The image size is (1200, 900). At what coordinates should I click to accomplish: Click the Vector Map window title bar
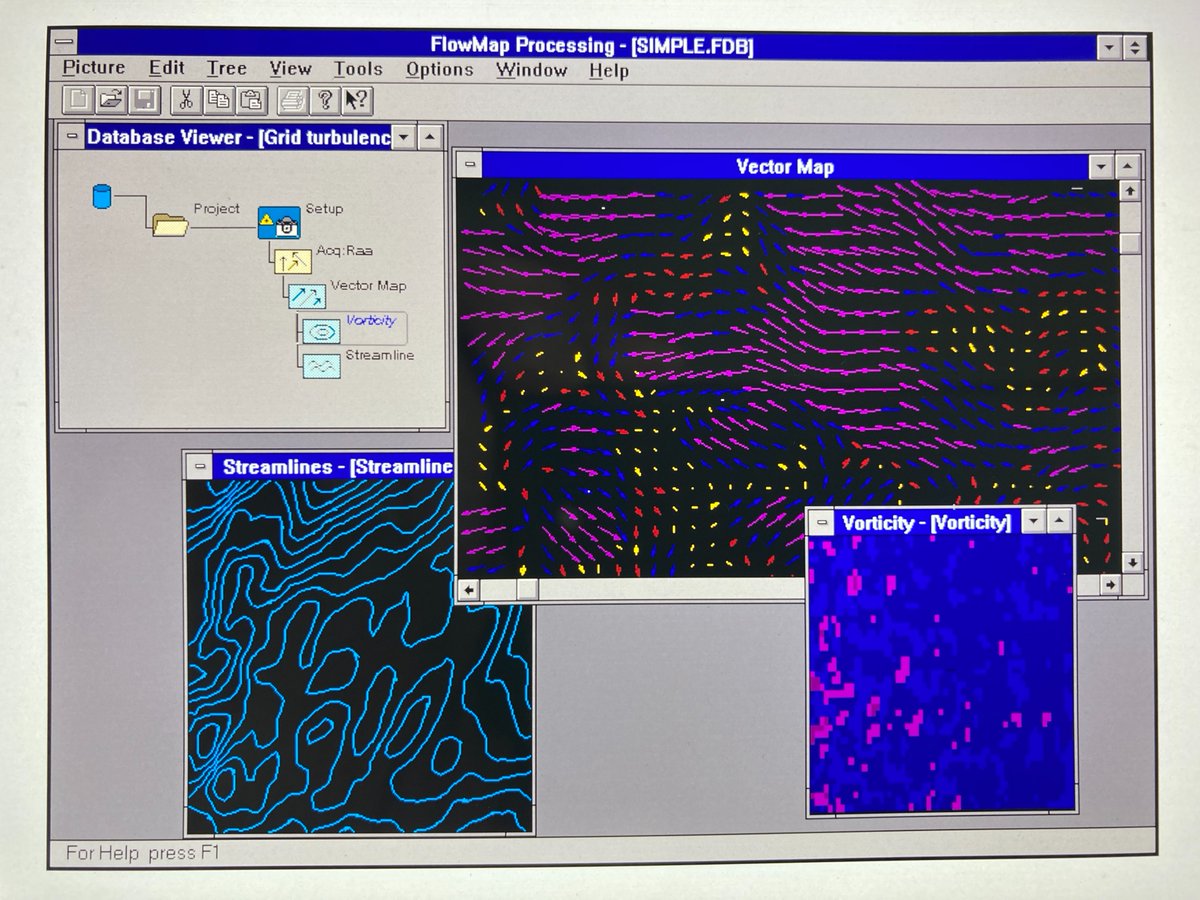click(785, 167)
